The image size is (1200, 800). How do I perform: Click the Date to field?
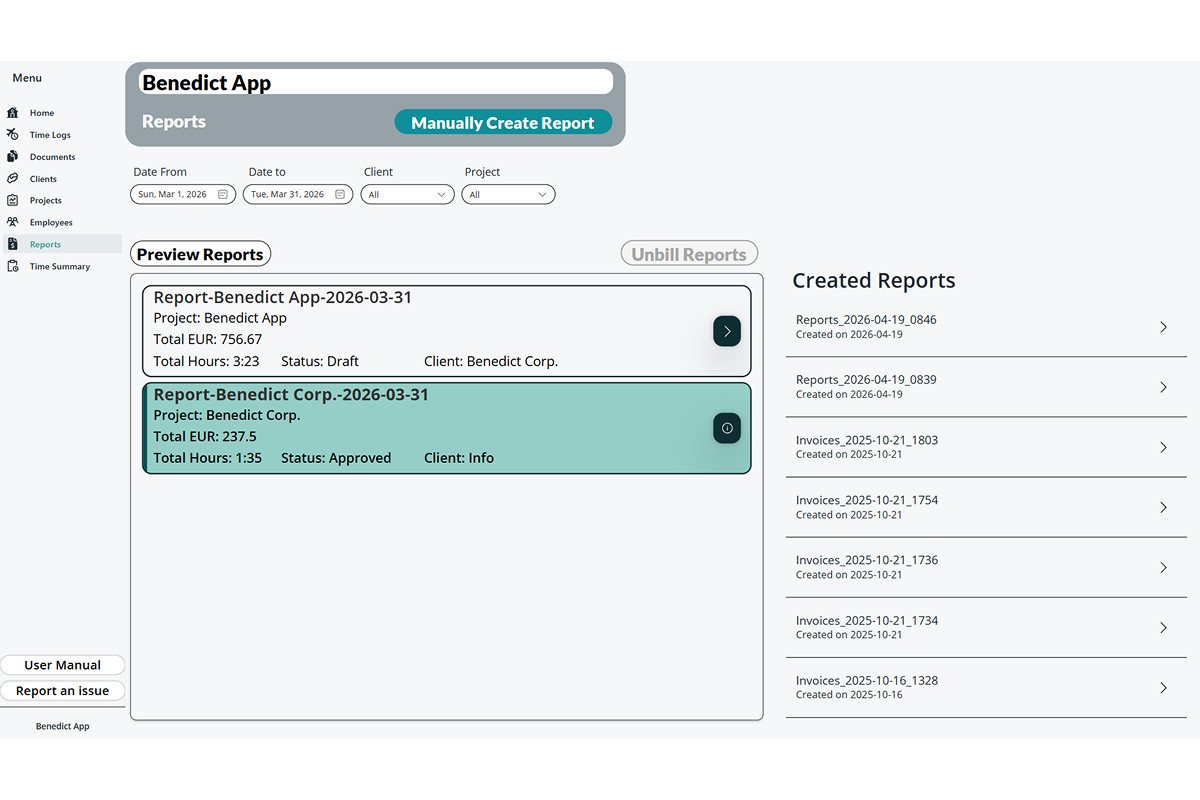coord(299,195)
